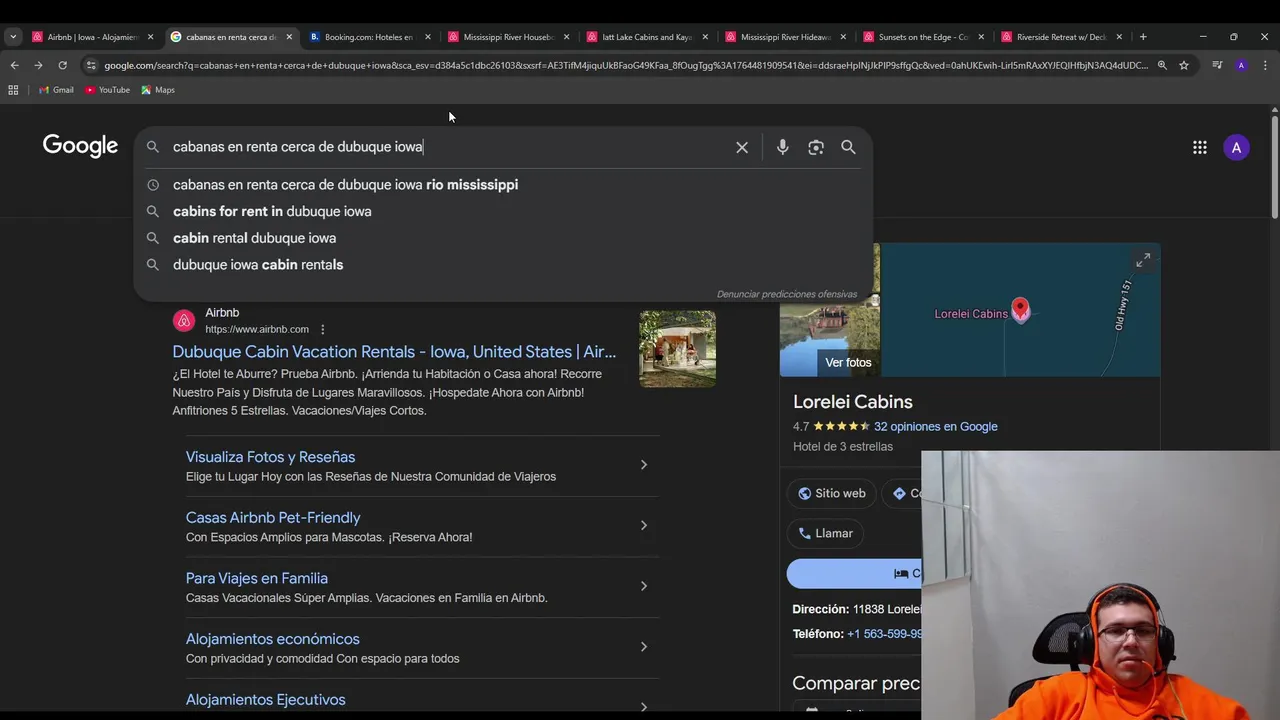Open Gmail bookmark

click(56, 90)
